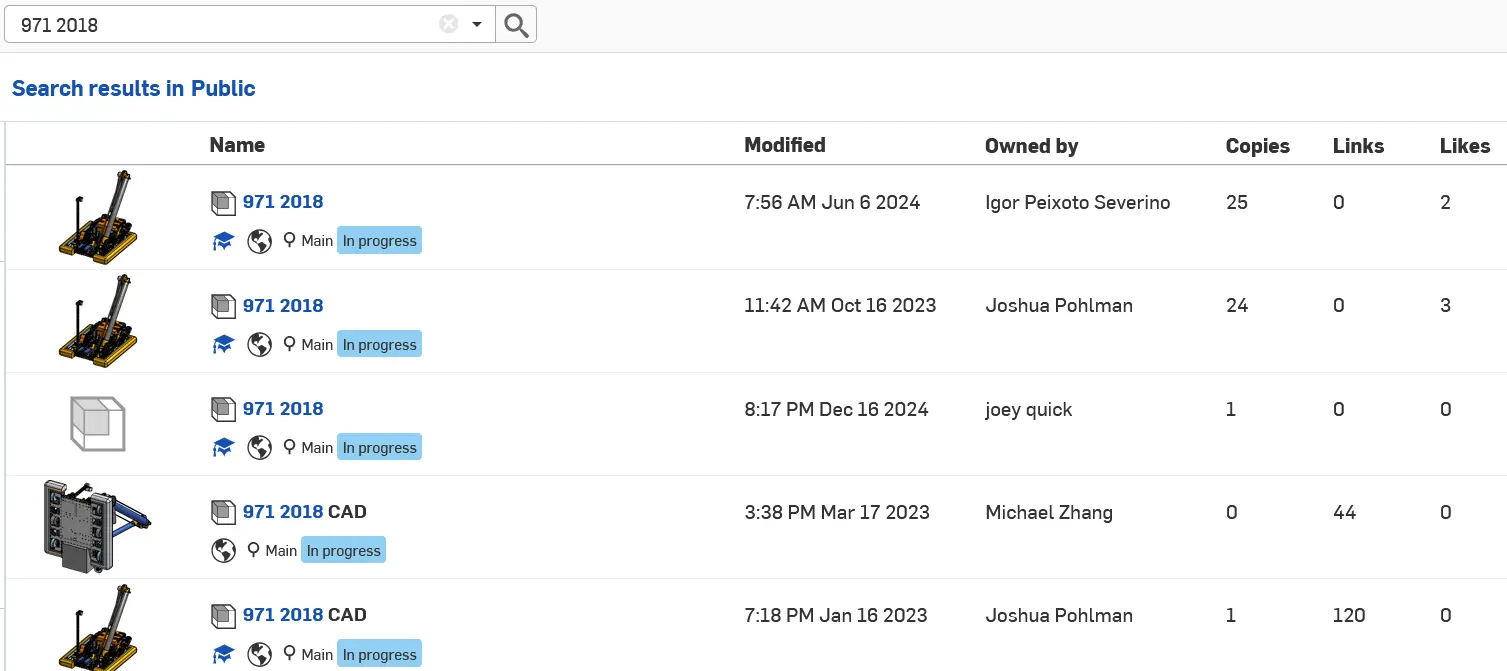Select the placeholder cube thumbnail for joey quick
1507x671 pixels.
click(97, 424)
